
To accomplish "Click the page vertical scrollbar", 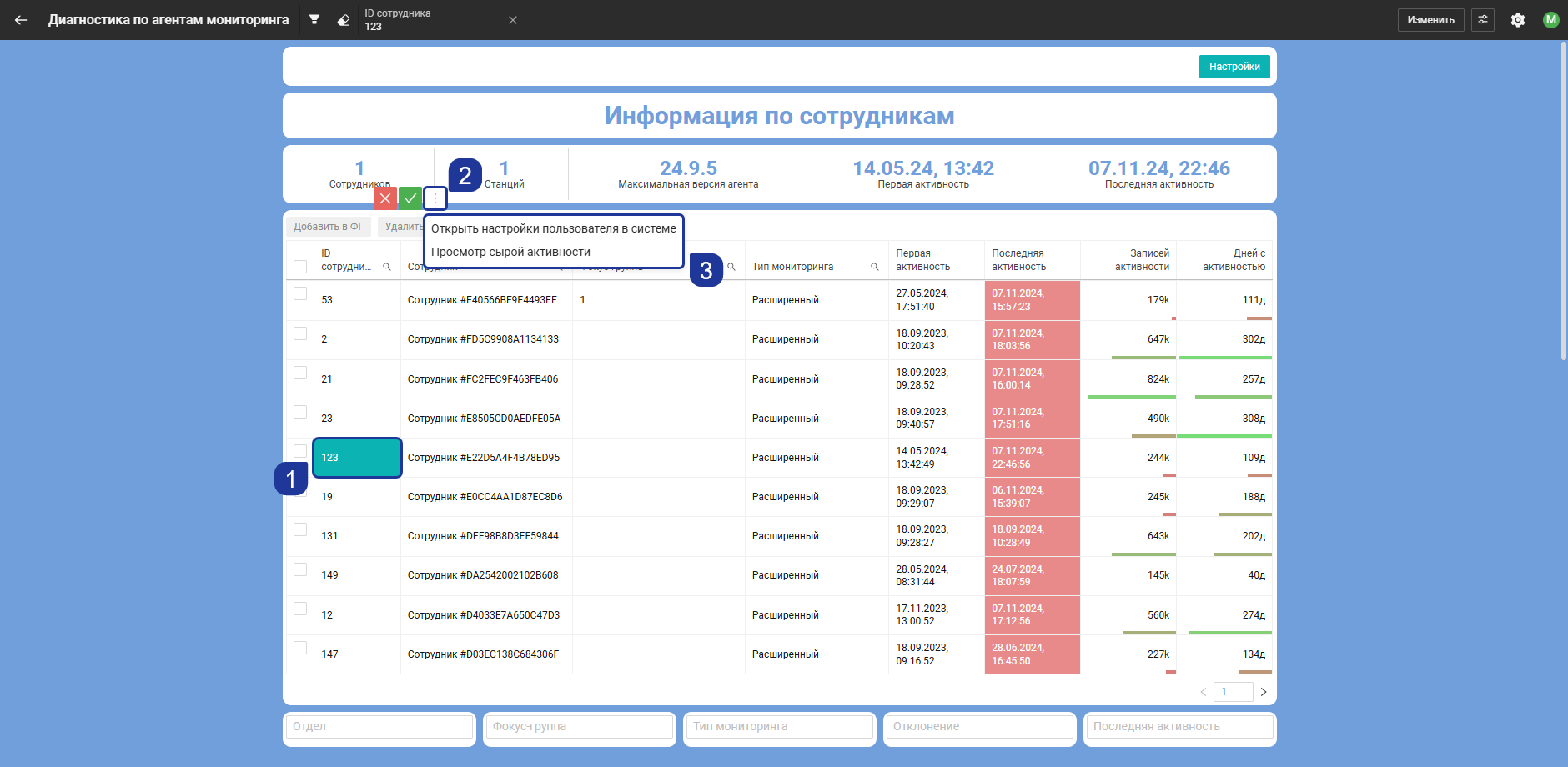I will 1564,200.
